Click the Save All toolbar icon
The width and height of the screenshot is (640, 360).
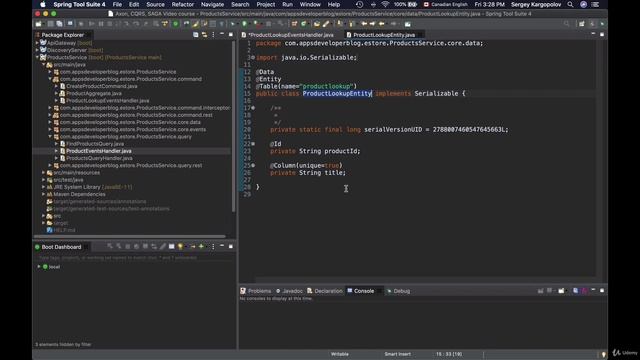(x=60, y=24)
